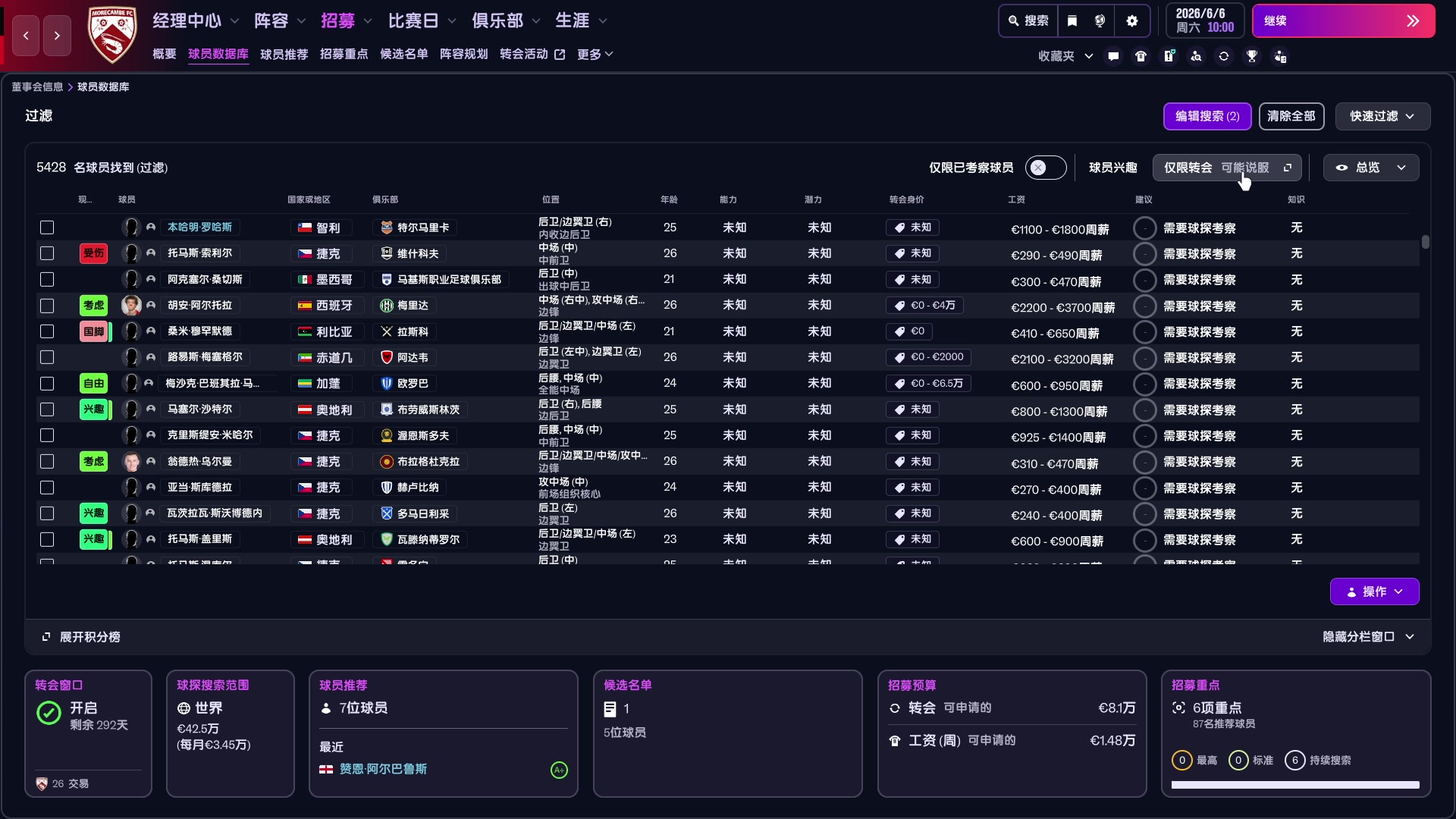
Task: Open the 搜索 search bar
Action: point(1027,20)
